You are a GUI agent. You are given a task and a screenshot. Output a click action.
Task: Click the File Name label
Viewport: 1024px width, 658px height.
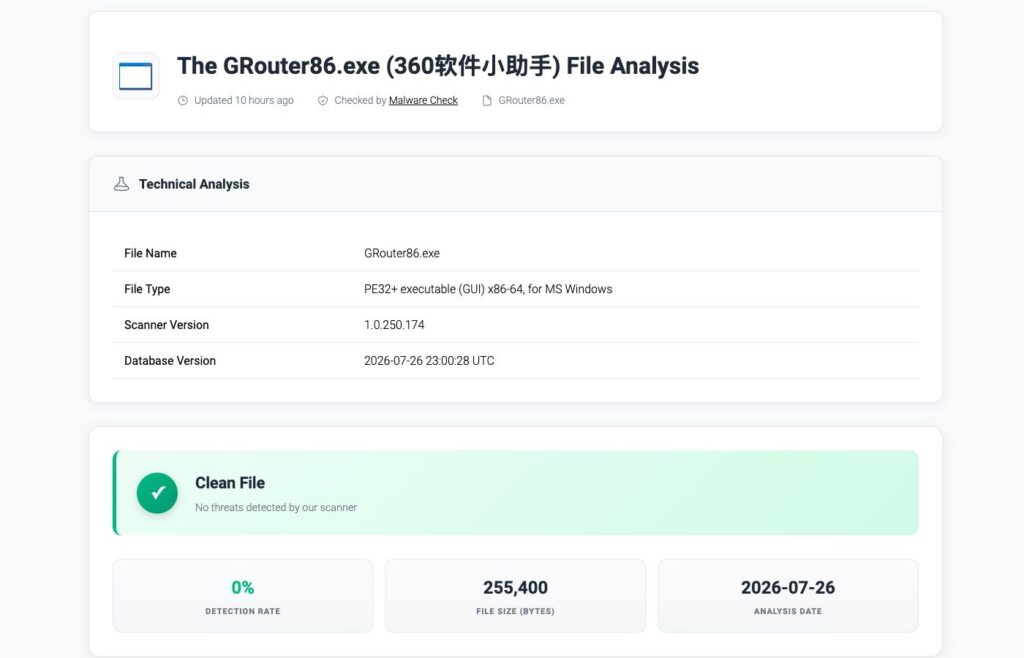pos(150,253)
